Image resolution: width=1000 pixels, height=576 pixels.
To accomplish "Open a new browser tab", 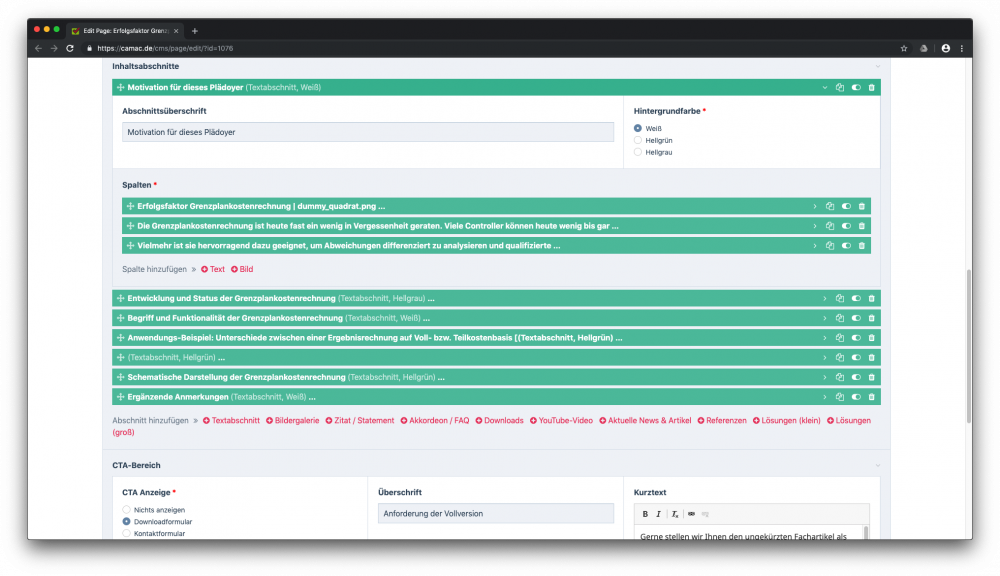I will 195,31.
